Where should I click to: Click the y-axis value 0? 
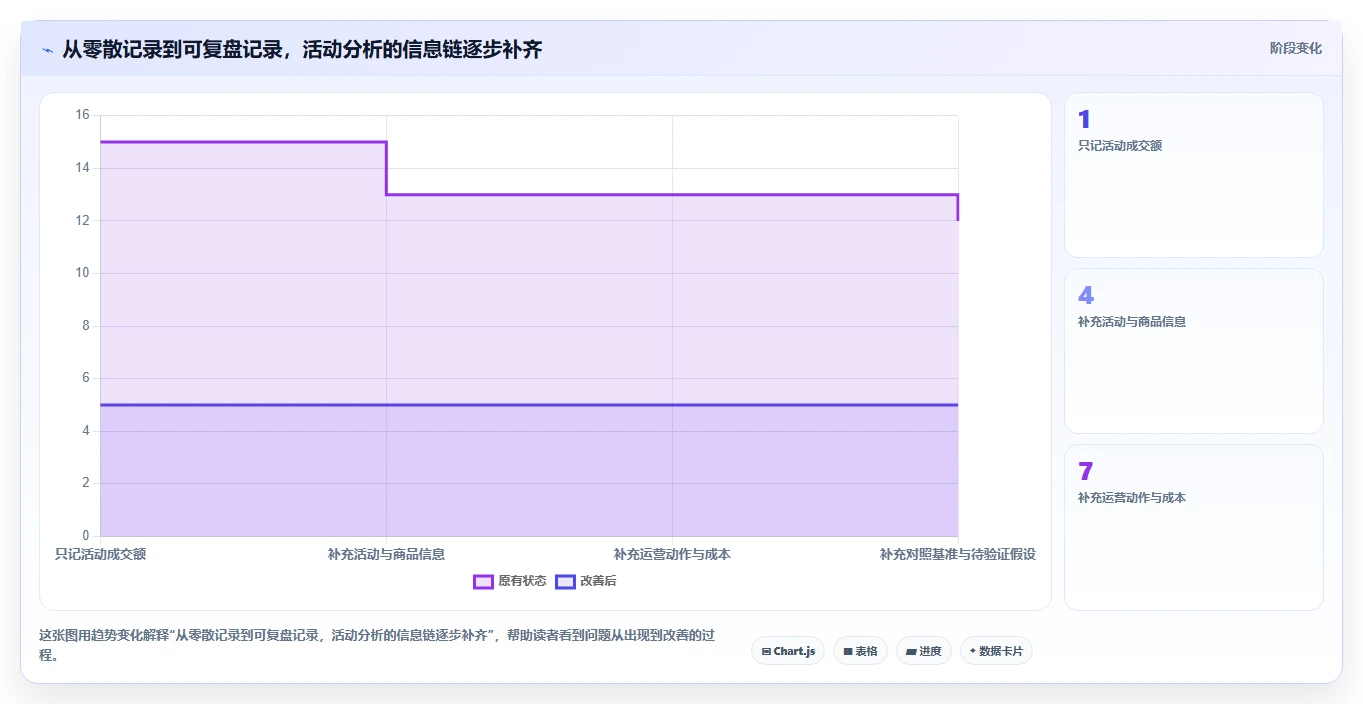pyautogui.click(x=86, y=536)
